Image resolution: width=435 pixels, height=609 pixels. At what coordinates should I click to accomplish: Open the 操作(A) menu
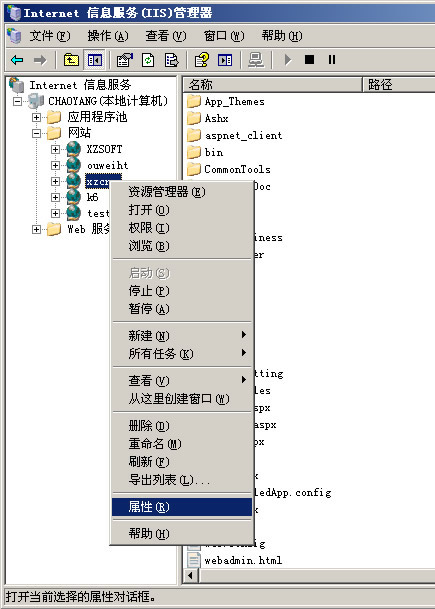click(108, 36)
